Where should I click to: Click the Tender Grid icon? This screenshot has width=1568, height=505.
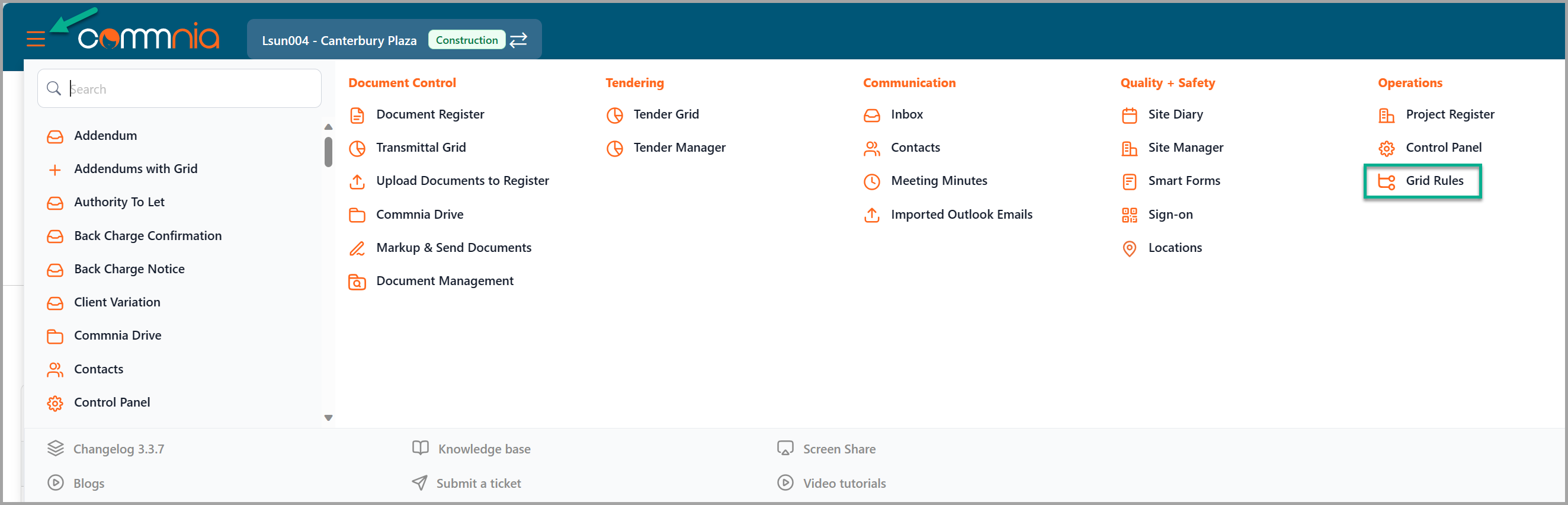point(615,115)
